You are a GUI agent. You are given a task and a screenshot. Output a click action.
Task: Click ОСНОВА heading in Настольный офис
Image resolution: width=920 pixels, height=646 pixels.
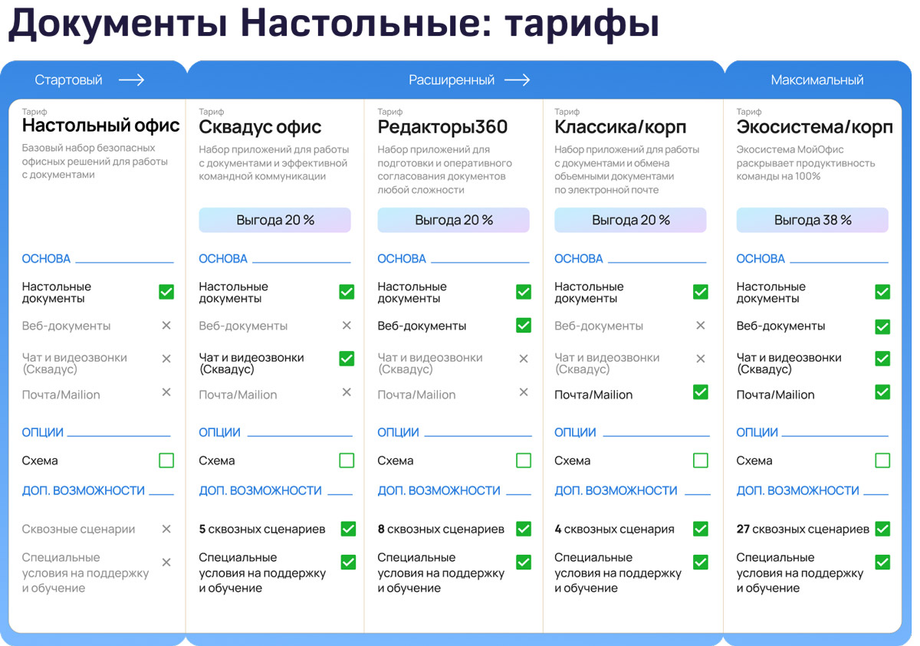point(46,259)
